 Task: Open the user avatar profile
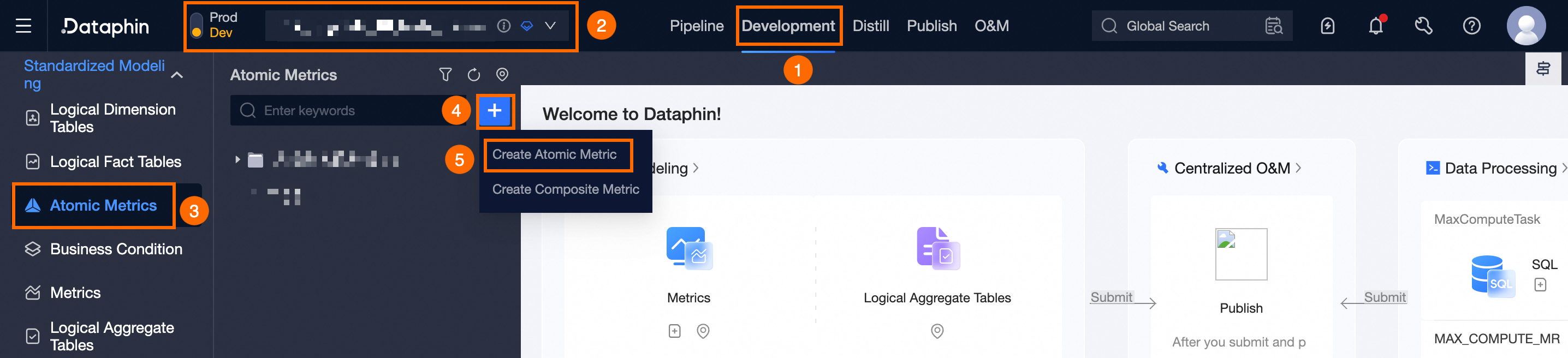click(1525, 26)
